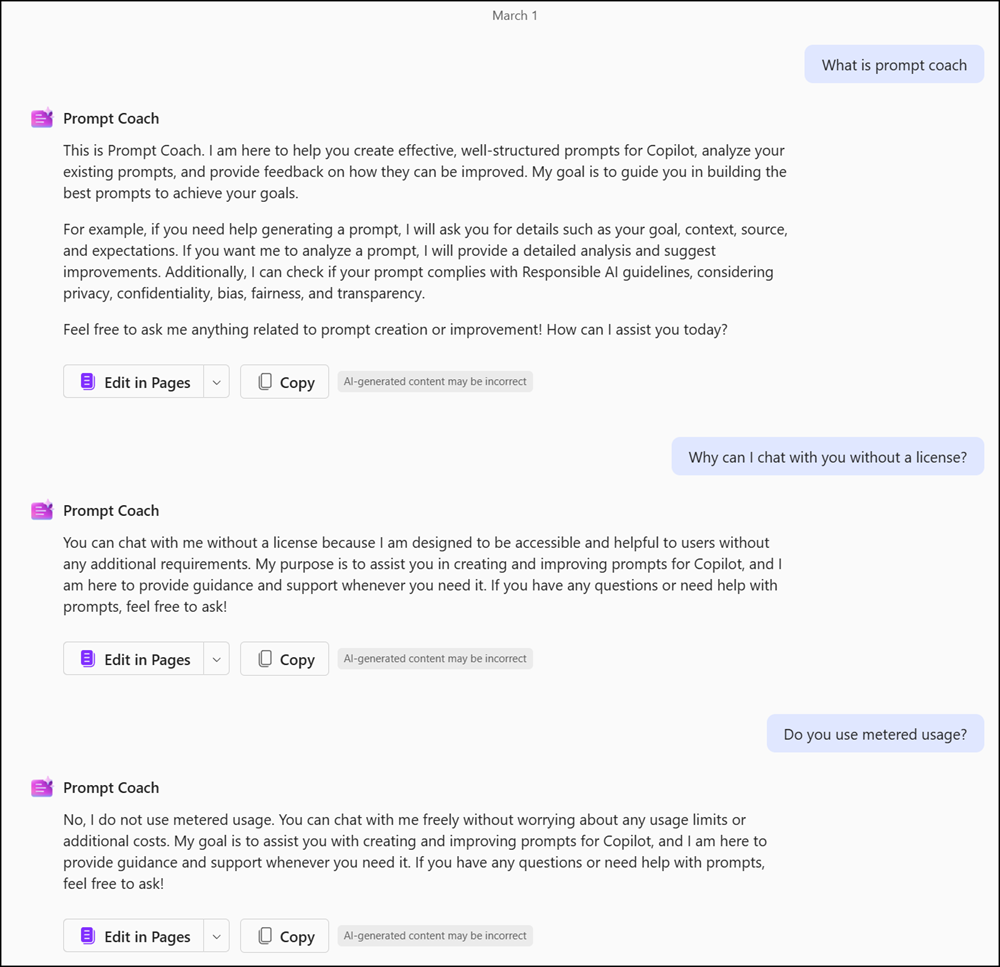Expand Edit in Pages dropdown under the license reply

click(x=217, y=659)
